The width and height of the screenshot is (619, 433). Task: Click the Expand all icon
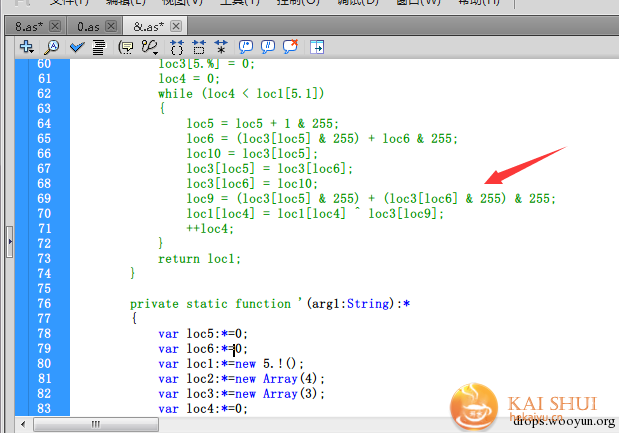[x=221, y=47]
